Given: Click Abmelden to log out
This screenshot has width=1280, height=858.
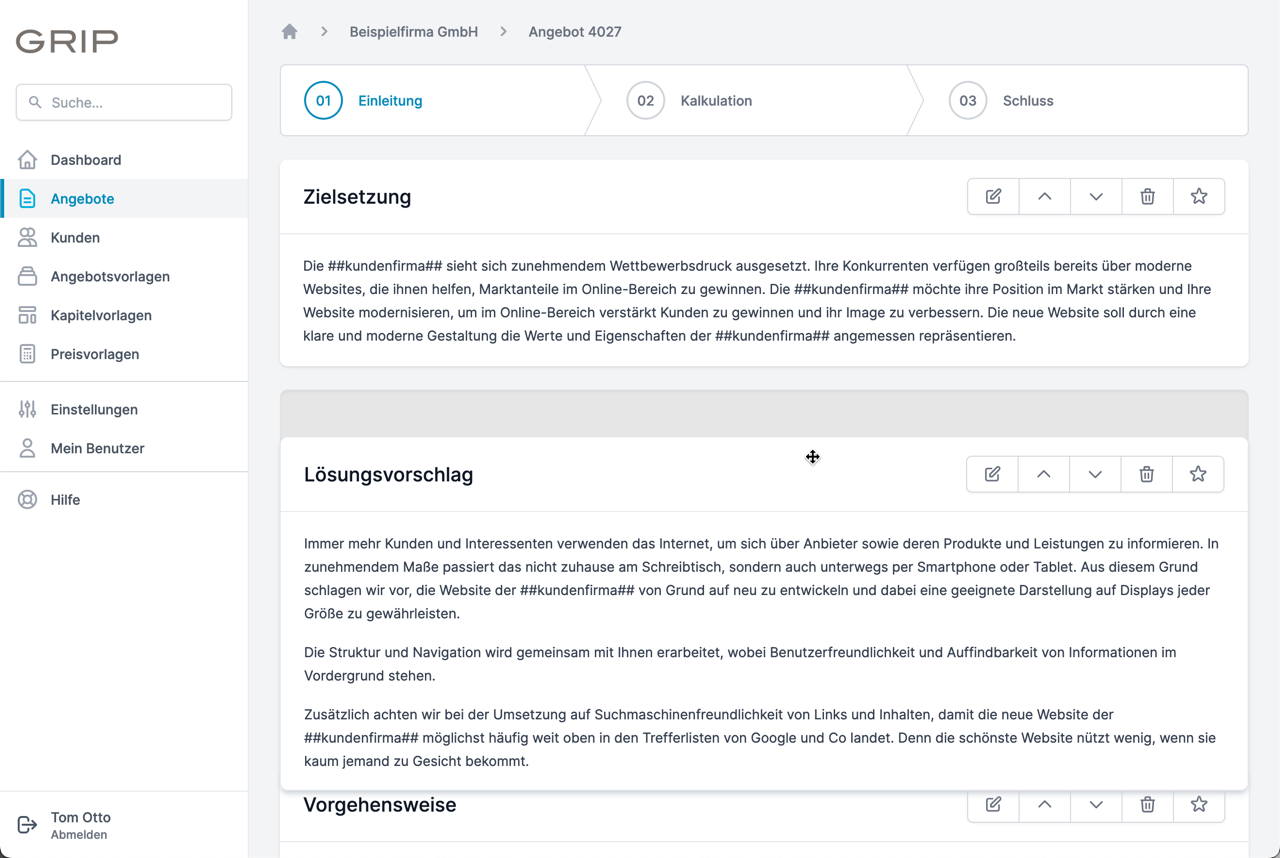Looking at the screenshot, I should (80, 833).
